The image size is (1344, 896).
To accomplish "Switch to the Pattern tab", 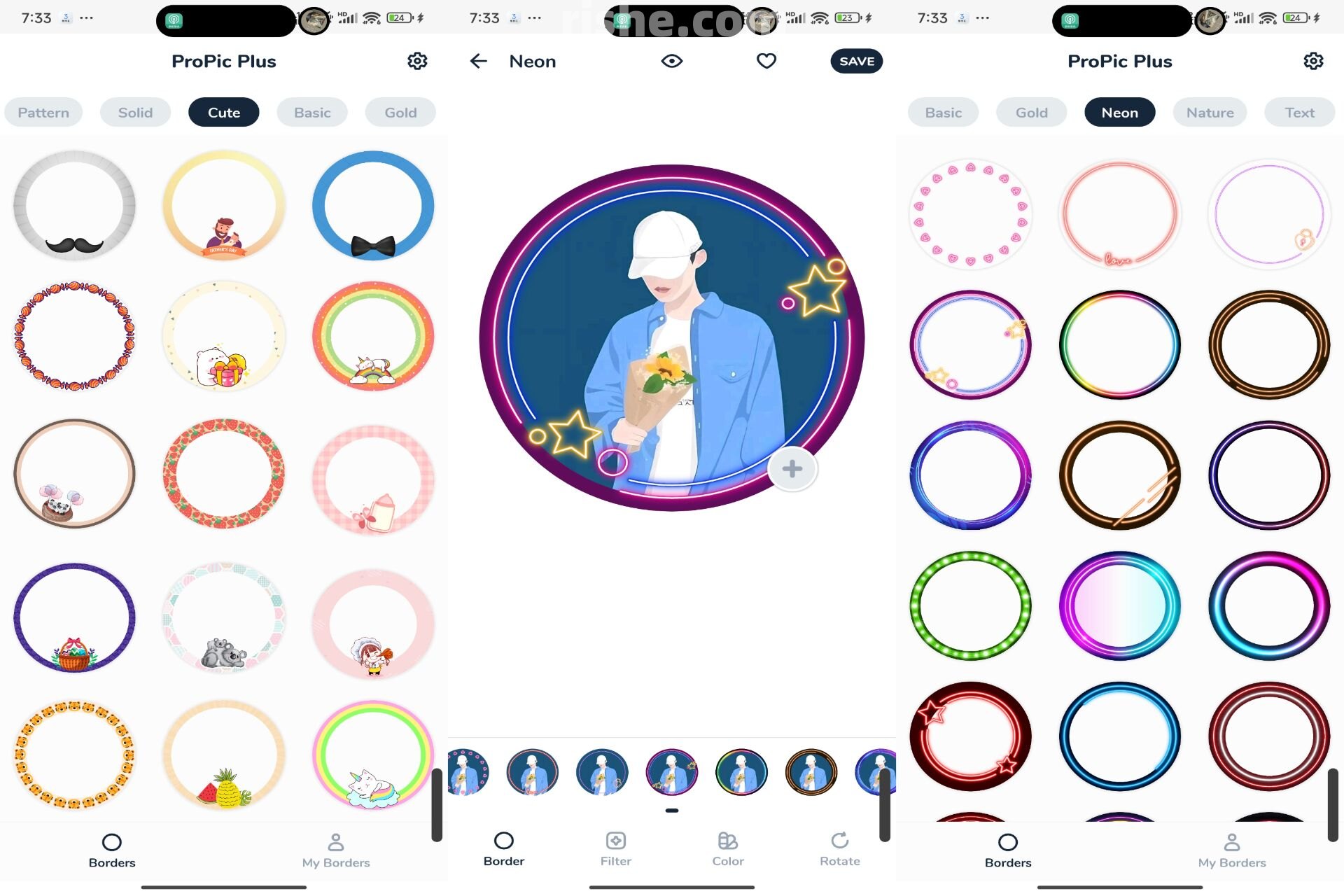I will click(43, 112).
